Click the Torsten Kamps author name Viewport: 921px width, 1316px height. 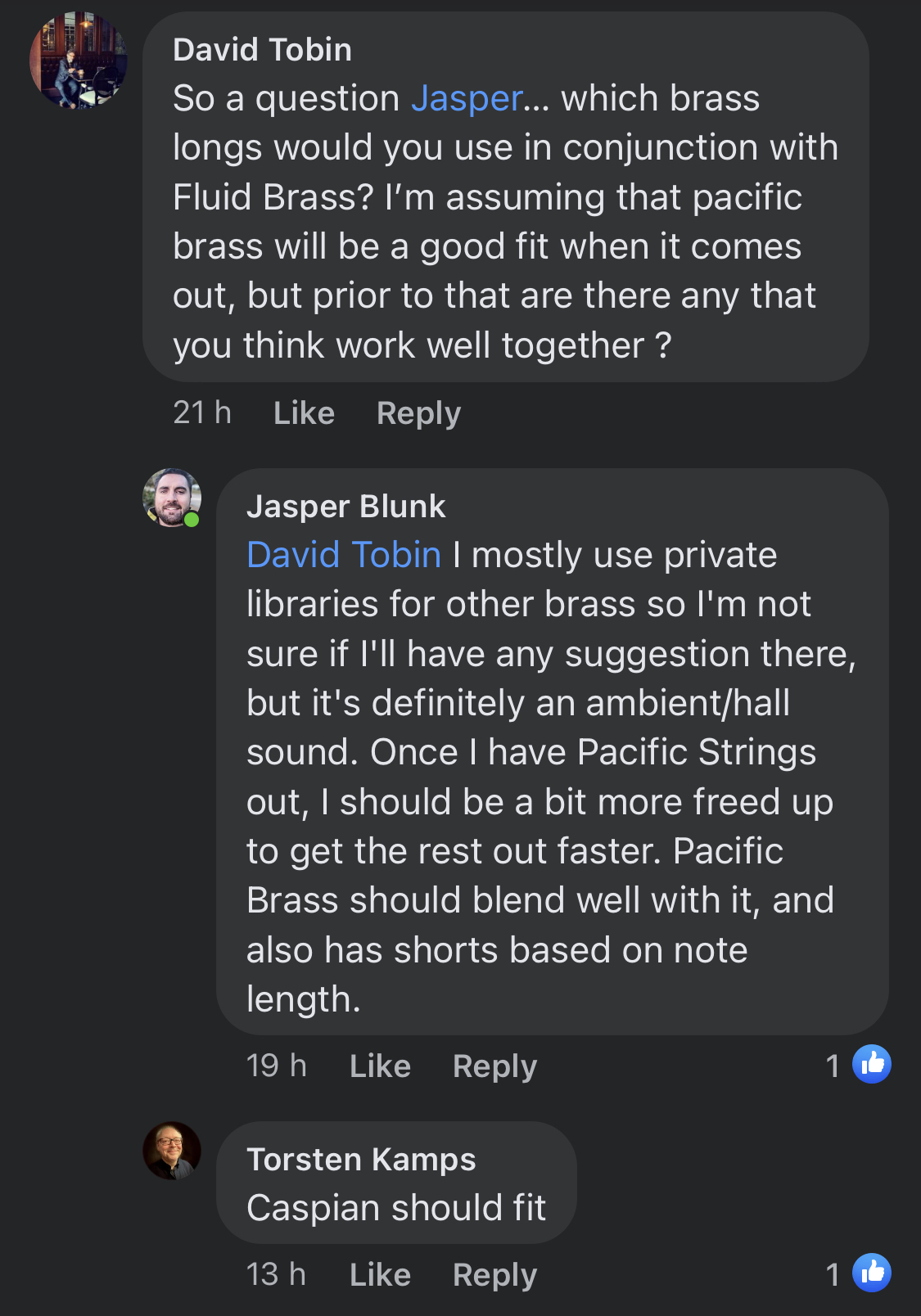[361, 1160]
